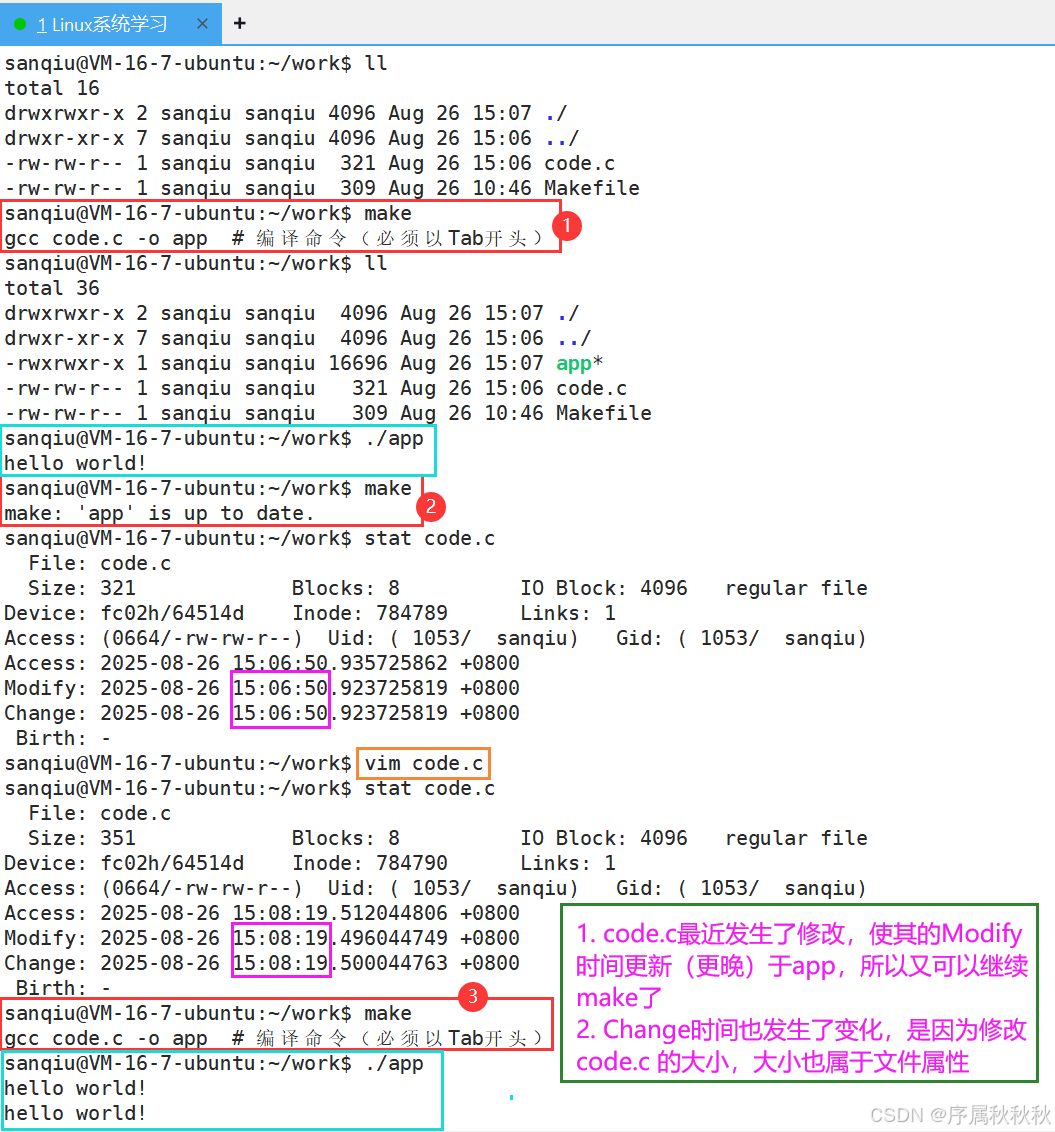The image size is (1055, 1132).
Task: Open a new session tab with plus
Action: [240, 24]
